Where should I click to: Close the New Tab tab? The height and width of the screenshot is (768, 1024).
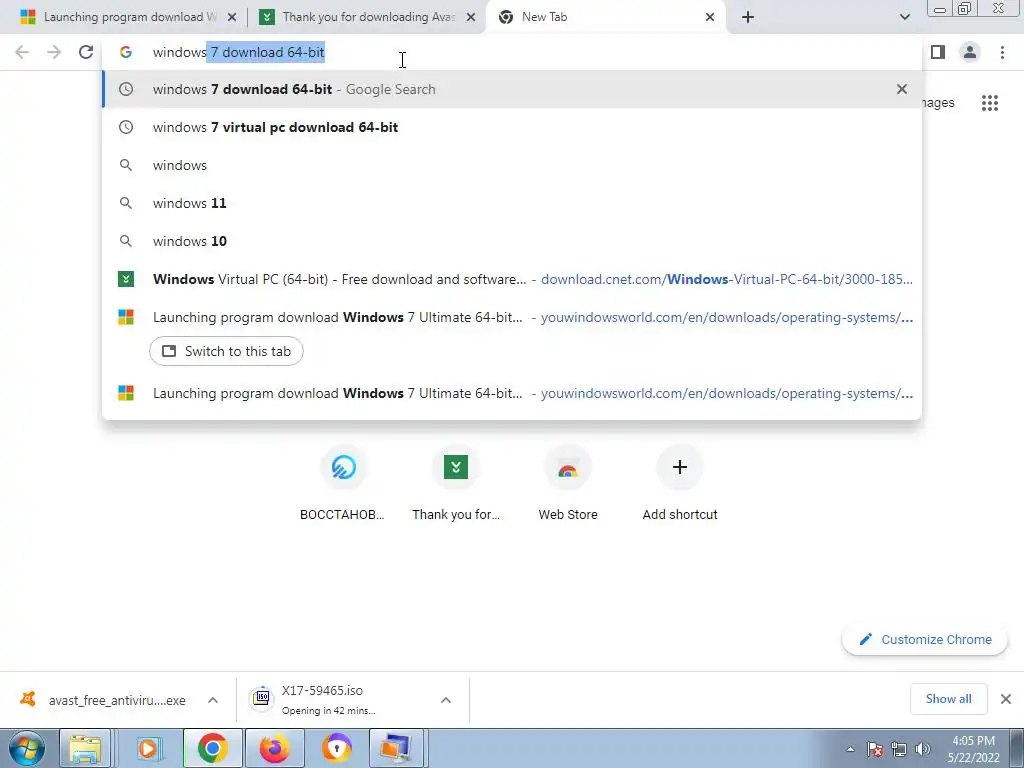click(x=710, y=17)
